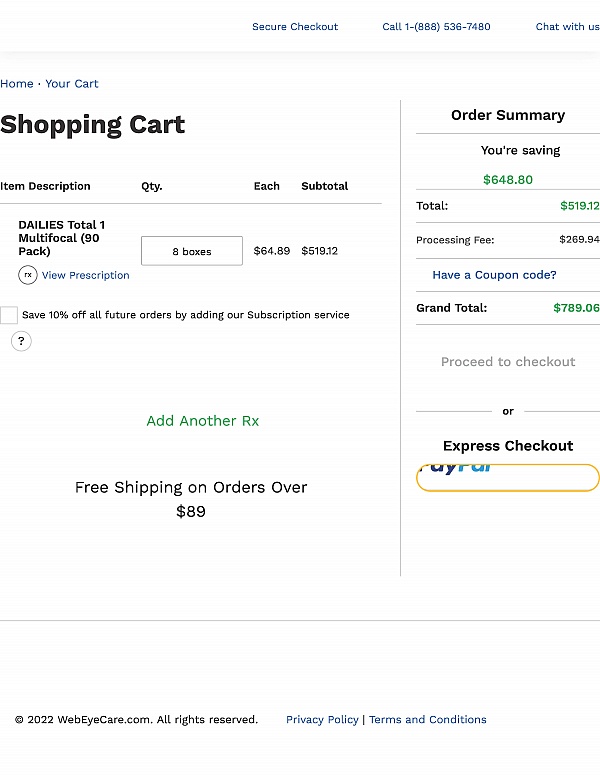Viewport: 600px width, 776px height.
Task: Click the Add Another Rx link
Action: coord(202,421)
